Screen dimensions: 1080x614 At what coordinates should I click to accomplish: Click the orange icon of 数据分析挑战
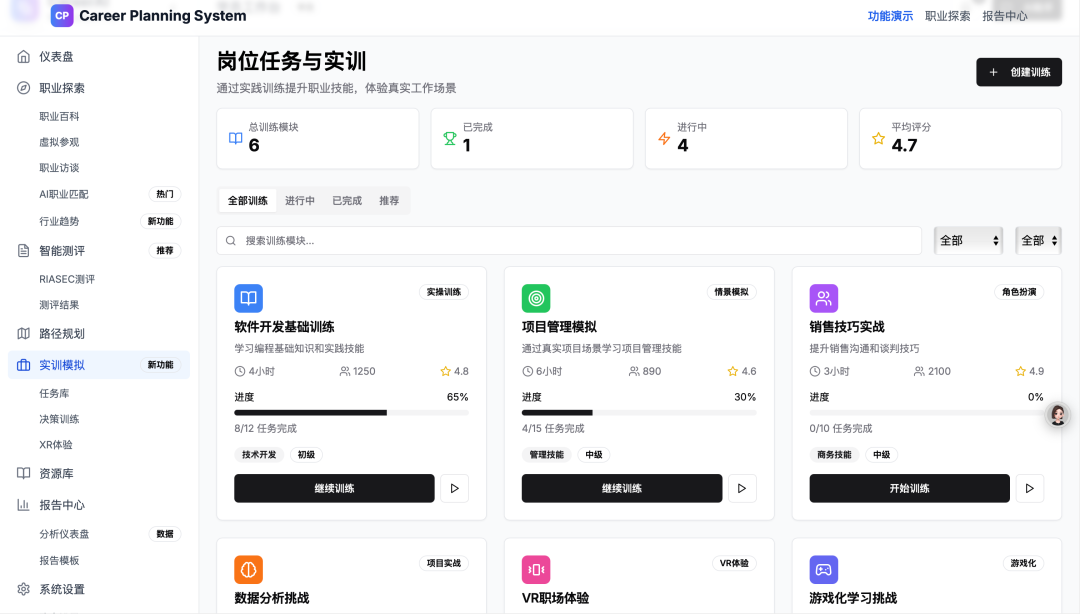(x=248, y=570)
